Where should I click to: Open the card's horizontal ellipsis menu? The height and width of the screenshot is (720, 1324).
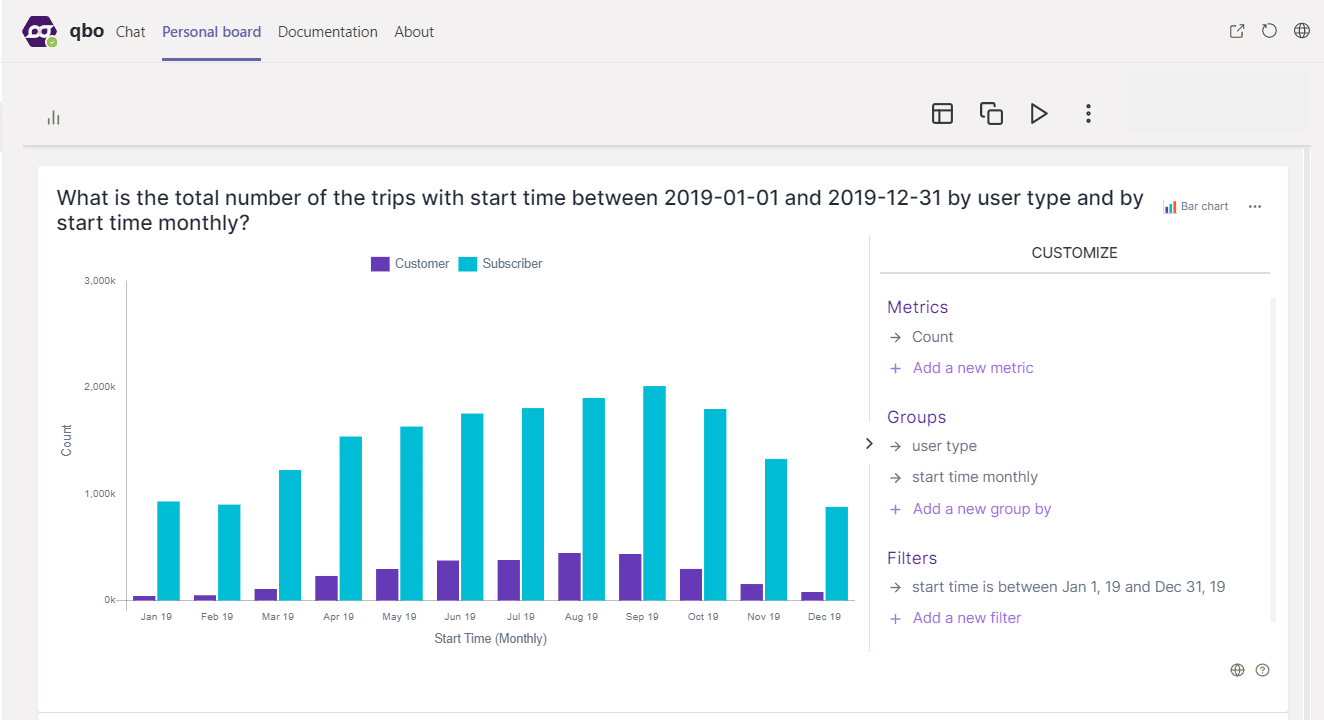click(1255, 206)
